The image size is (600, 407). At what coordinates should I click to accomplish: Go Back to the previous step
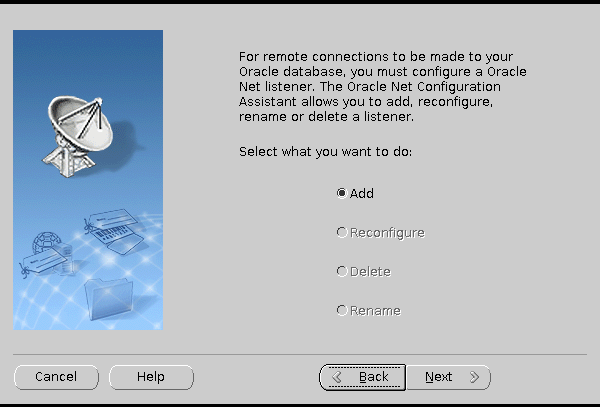(362, 377)
